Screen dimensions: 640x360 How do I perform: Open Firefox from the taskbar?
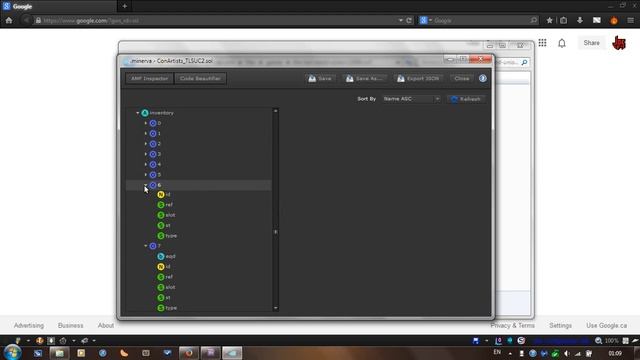(x=189, y=353)
